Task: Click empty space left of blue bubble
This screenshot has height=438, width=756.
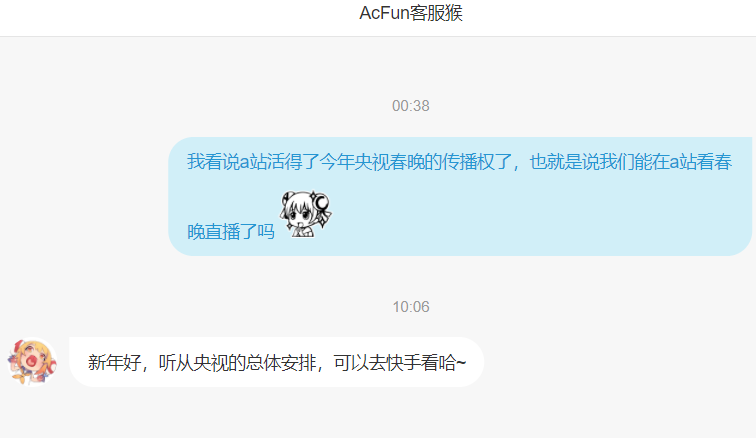Action: (83, 196)
